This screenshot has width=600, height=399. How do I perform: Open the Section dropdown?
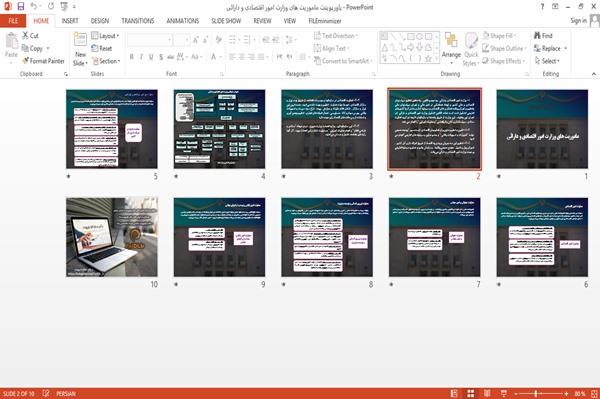[x=106, y=61]
